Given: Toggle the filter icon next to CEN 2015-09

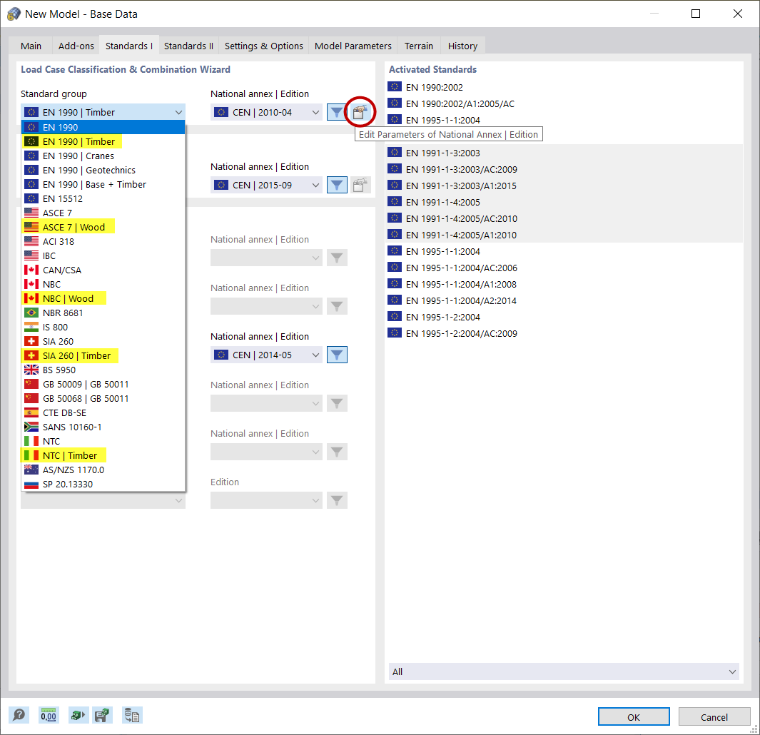Looking at the screenshot, I should 337,185.
